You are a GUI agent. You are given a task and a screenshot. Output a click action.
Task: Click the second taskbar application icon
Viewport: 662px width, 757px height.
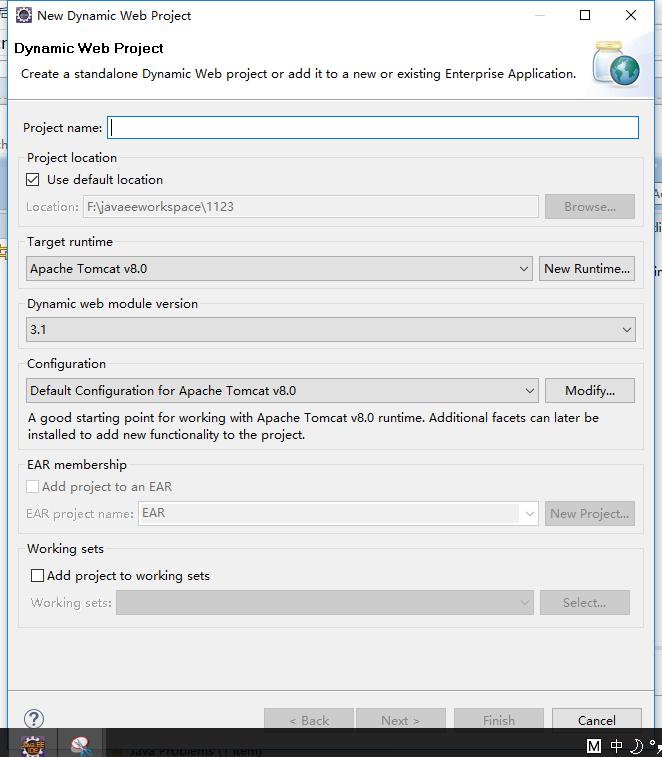pos(80,745)
